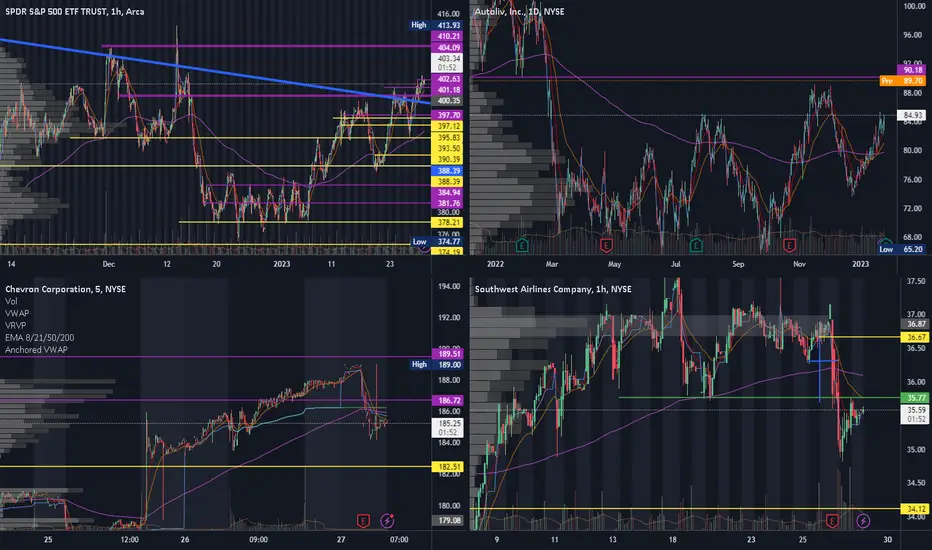Open red earnings marker near May on Autoliv chart
Viewport: 932px width, 550px height.
606,244
